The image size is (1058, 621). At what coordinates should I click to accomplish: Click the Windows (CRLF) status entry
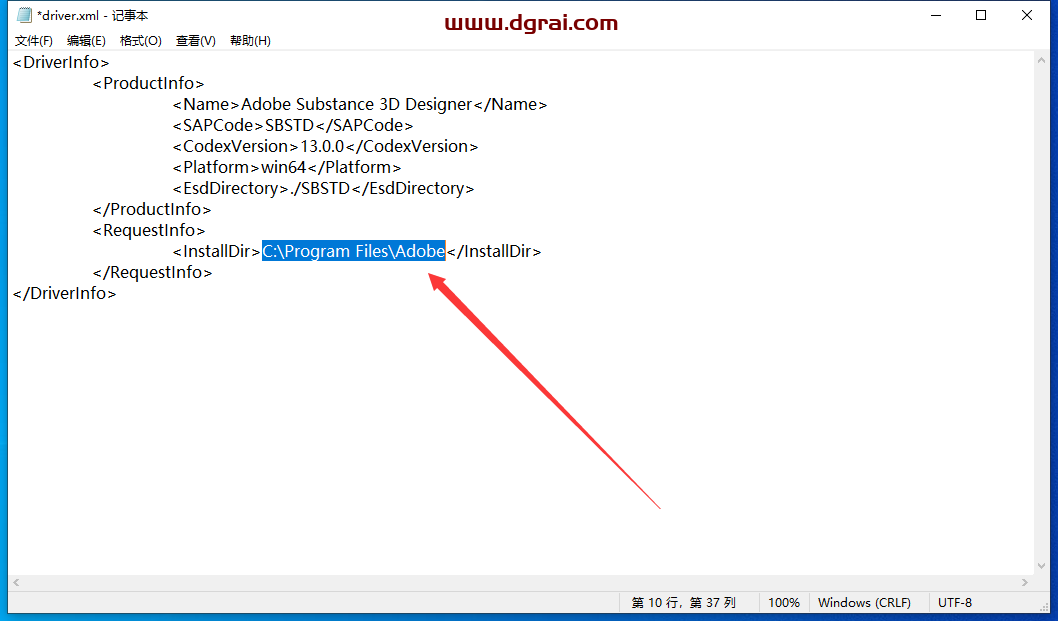tap(864, 603)
